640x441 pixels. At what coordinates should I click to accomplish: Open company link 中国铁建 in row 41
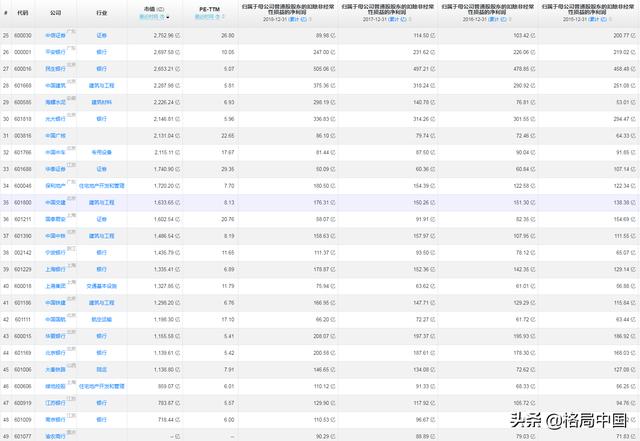[x=55, y=303]
